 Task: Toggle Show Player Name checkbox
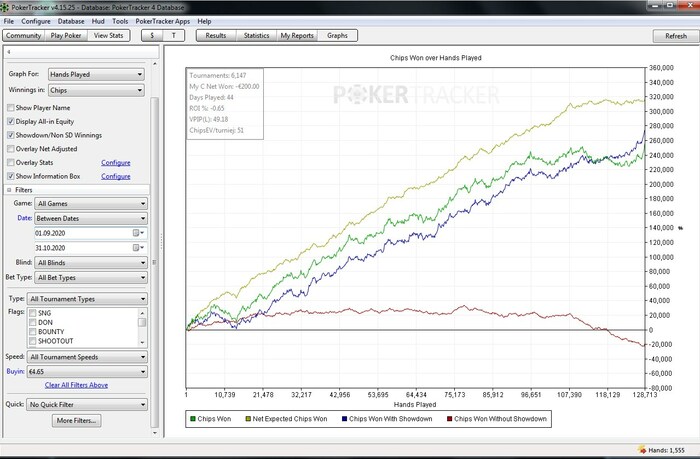point(11,108)
